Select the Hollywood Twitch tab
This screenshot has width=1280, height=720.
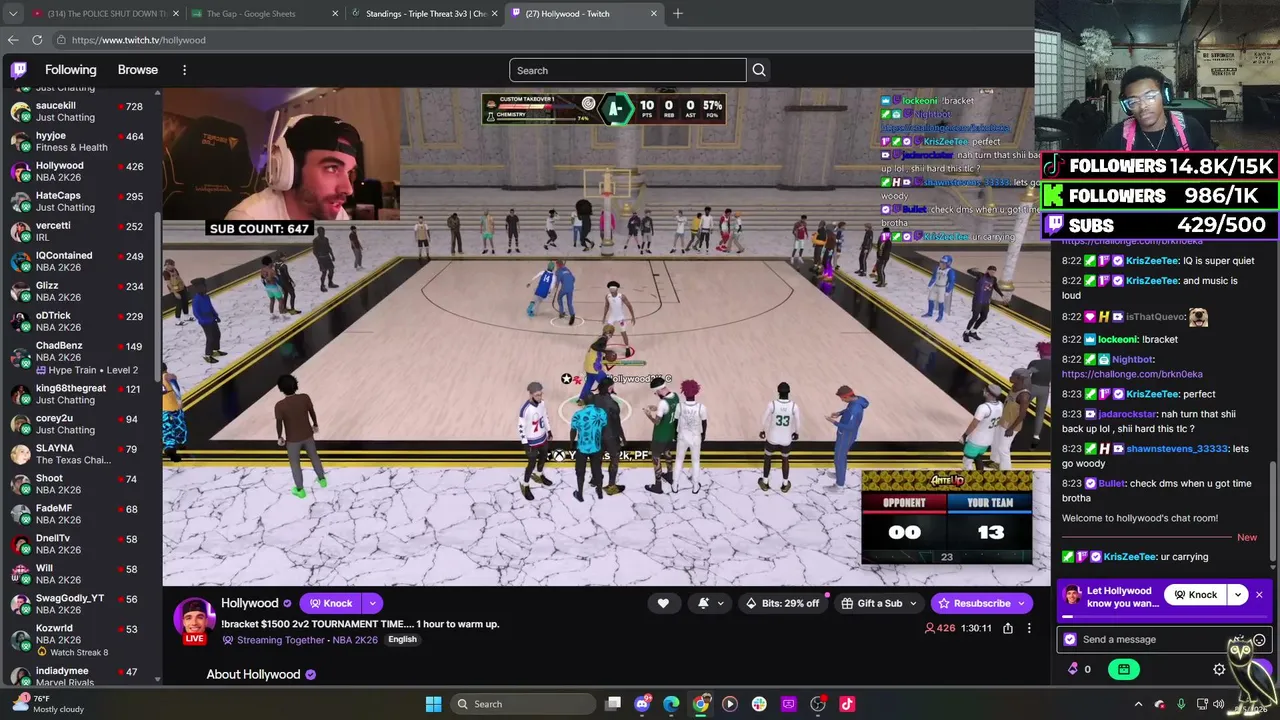tap(584, 14)
